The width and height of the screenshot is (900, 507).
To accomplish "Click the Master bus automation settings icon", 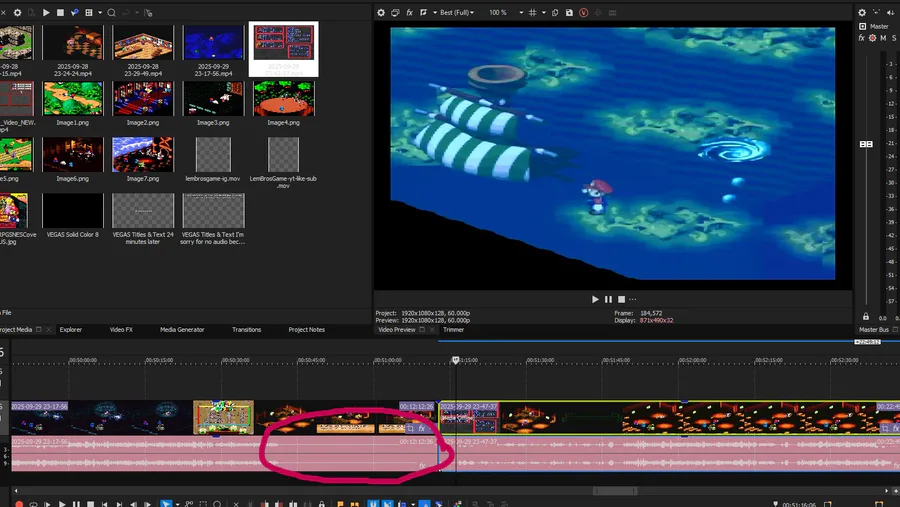I will (x=872, y=38).
